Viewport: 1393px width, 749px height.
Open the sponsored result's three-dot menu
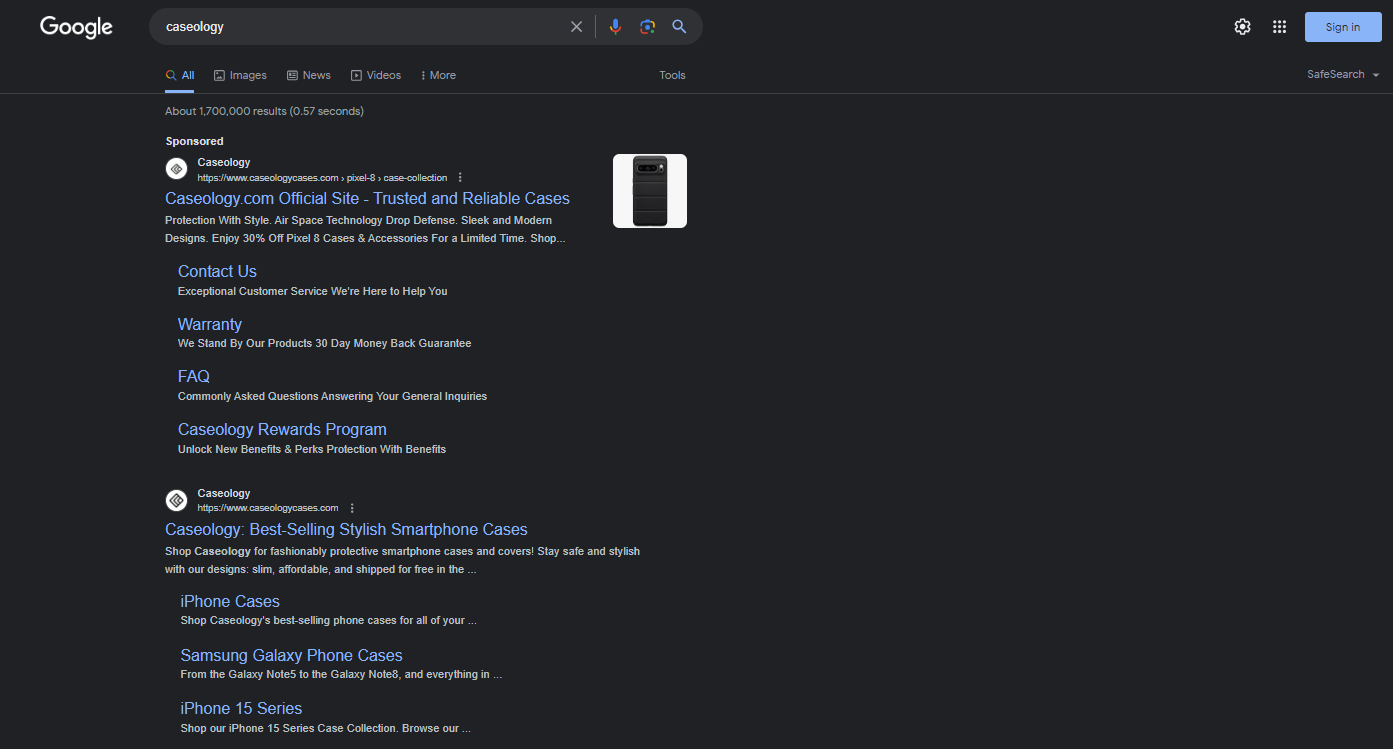[460, 178]
